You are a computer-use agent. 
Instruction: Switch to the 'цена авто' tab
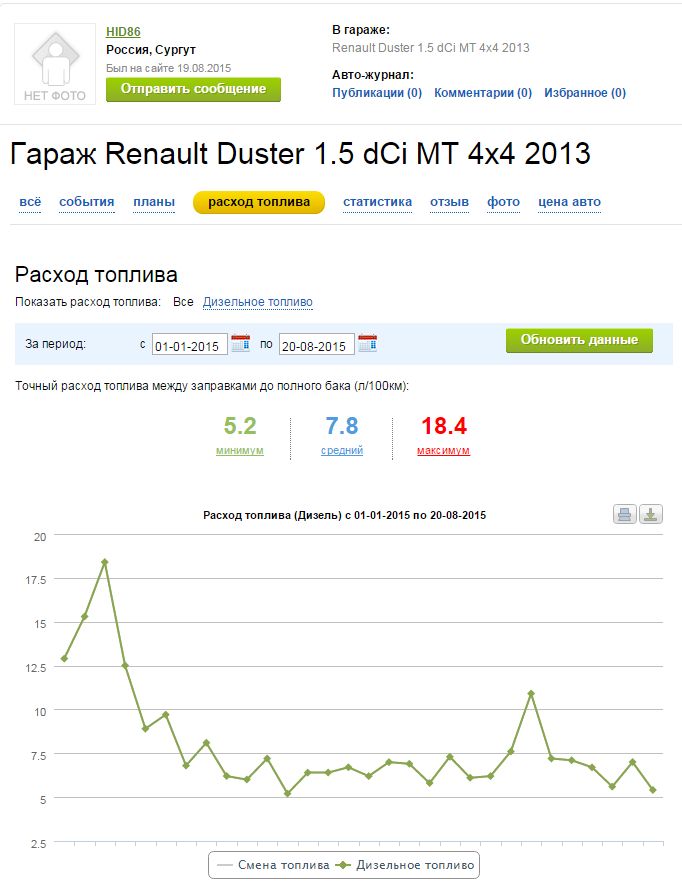point(569,202)
